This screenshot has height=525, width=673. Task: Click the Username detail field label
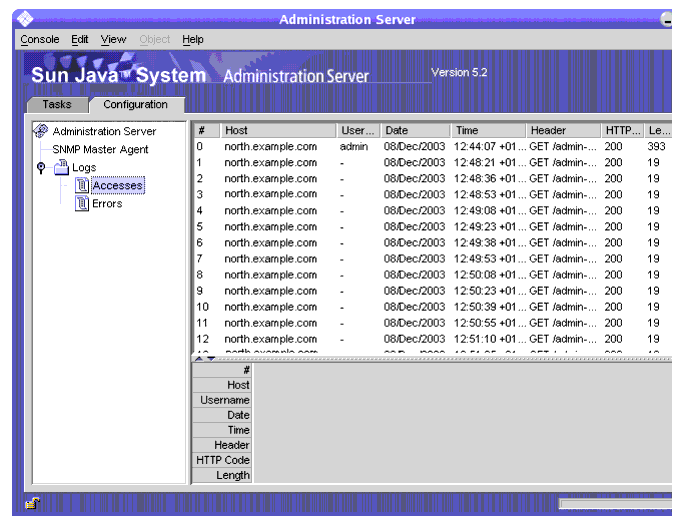point(224,400)
